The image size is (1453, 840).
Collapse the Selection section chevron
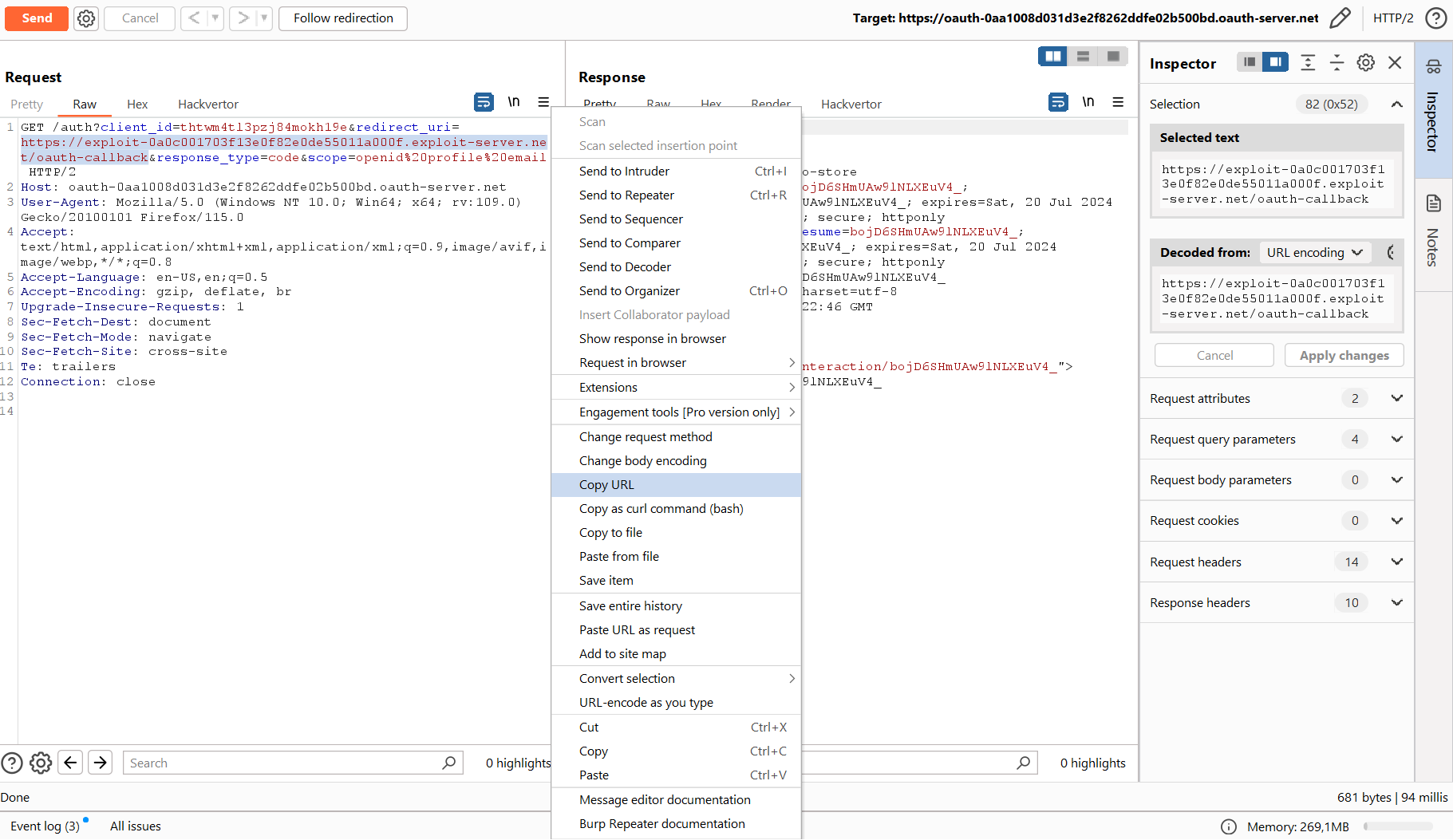pyautogui.click(x=1396, y=104)
